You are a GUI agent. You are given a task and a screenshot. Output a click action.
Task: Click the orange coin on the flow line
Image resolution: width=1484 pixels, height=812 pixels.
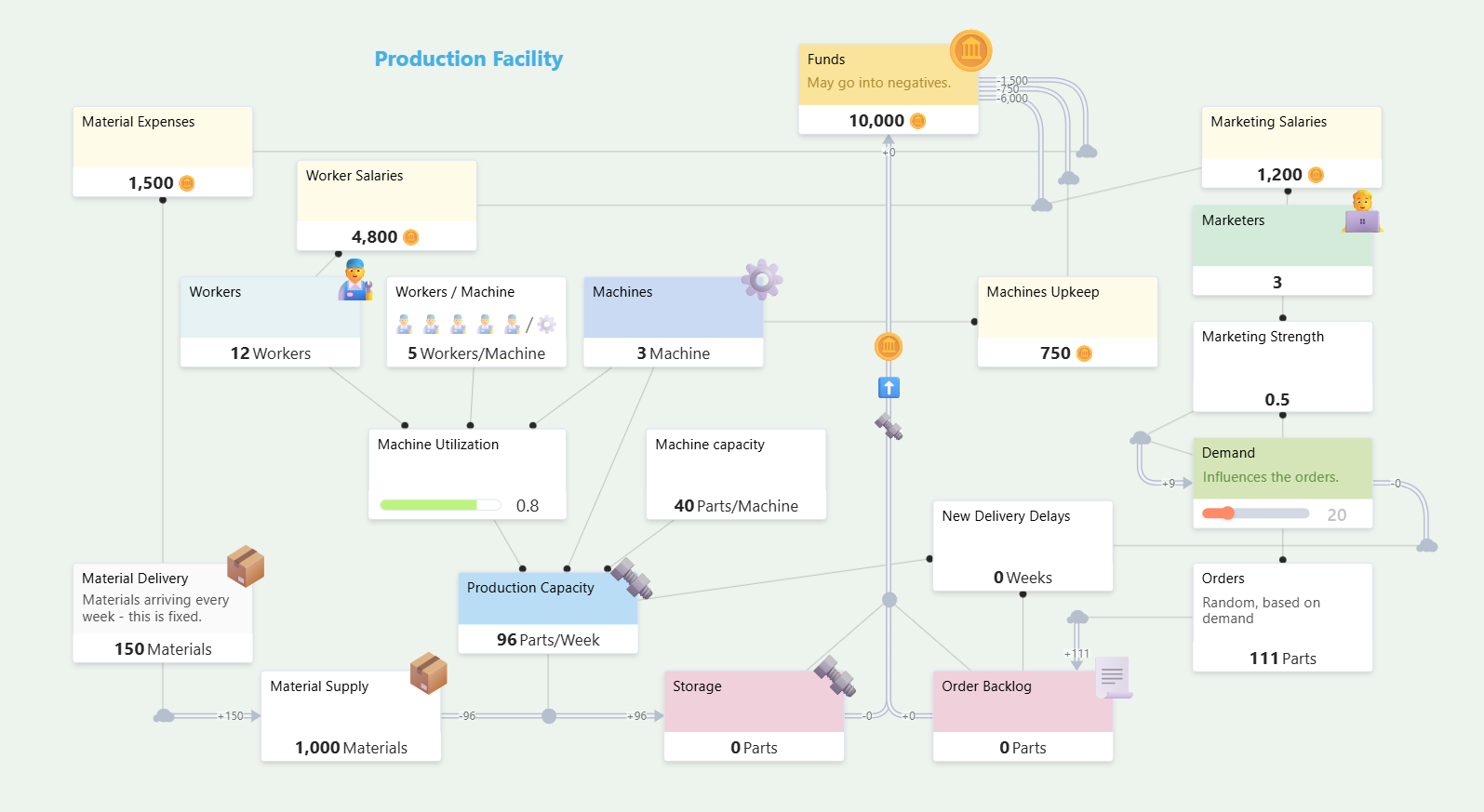click(889, 347)
